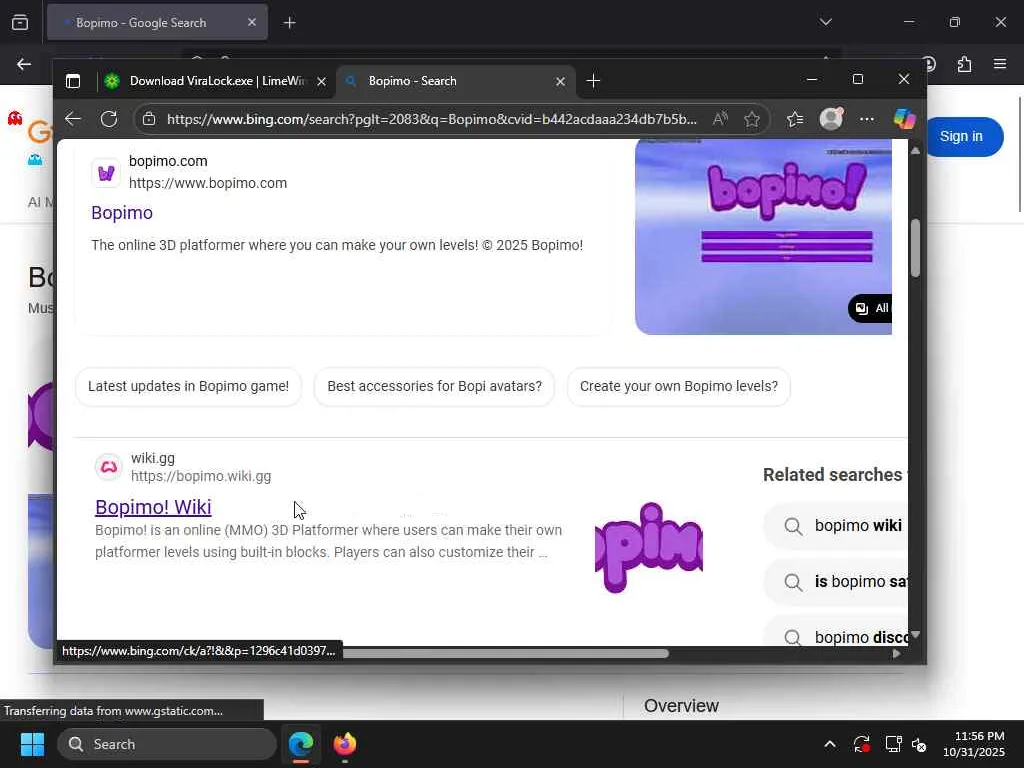View site information lock icon
Viewport: 1024px width, 768px height.
(150, 119)
